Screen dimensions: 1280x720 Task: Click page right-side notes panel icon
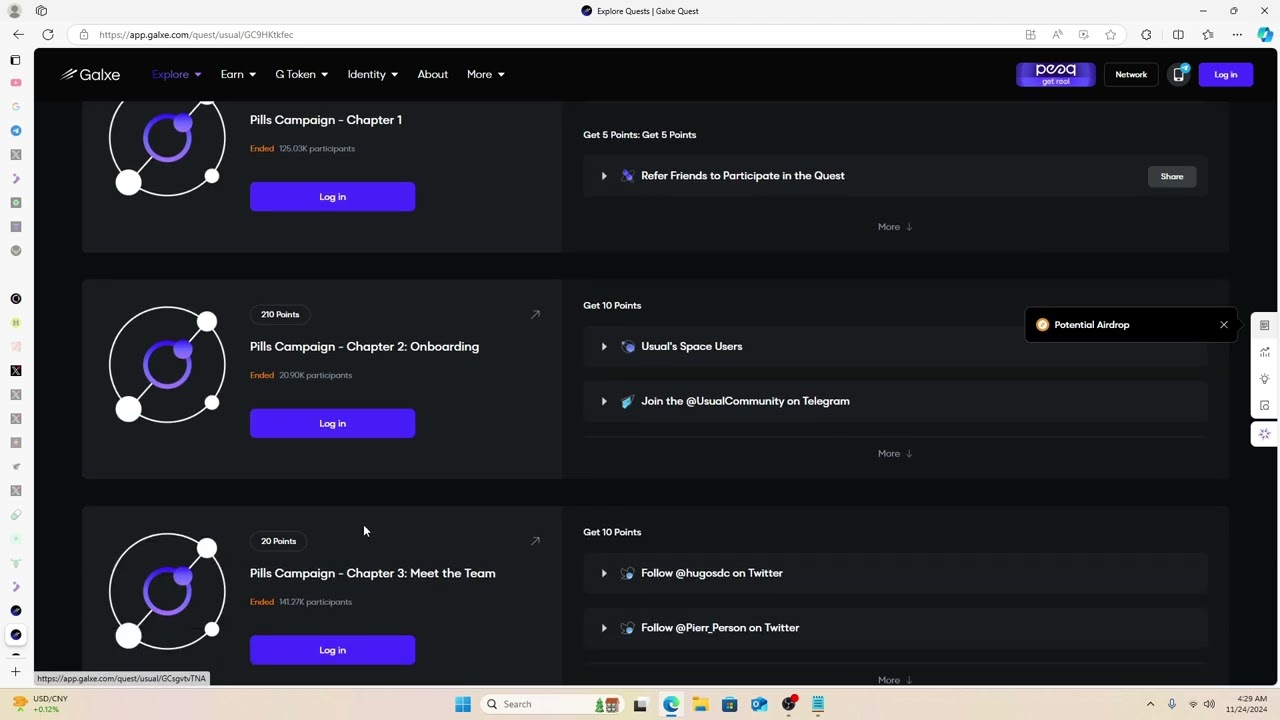(1265, 325)
